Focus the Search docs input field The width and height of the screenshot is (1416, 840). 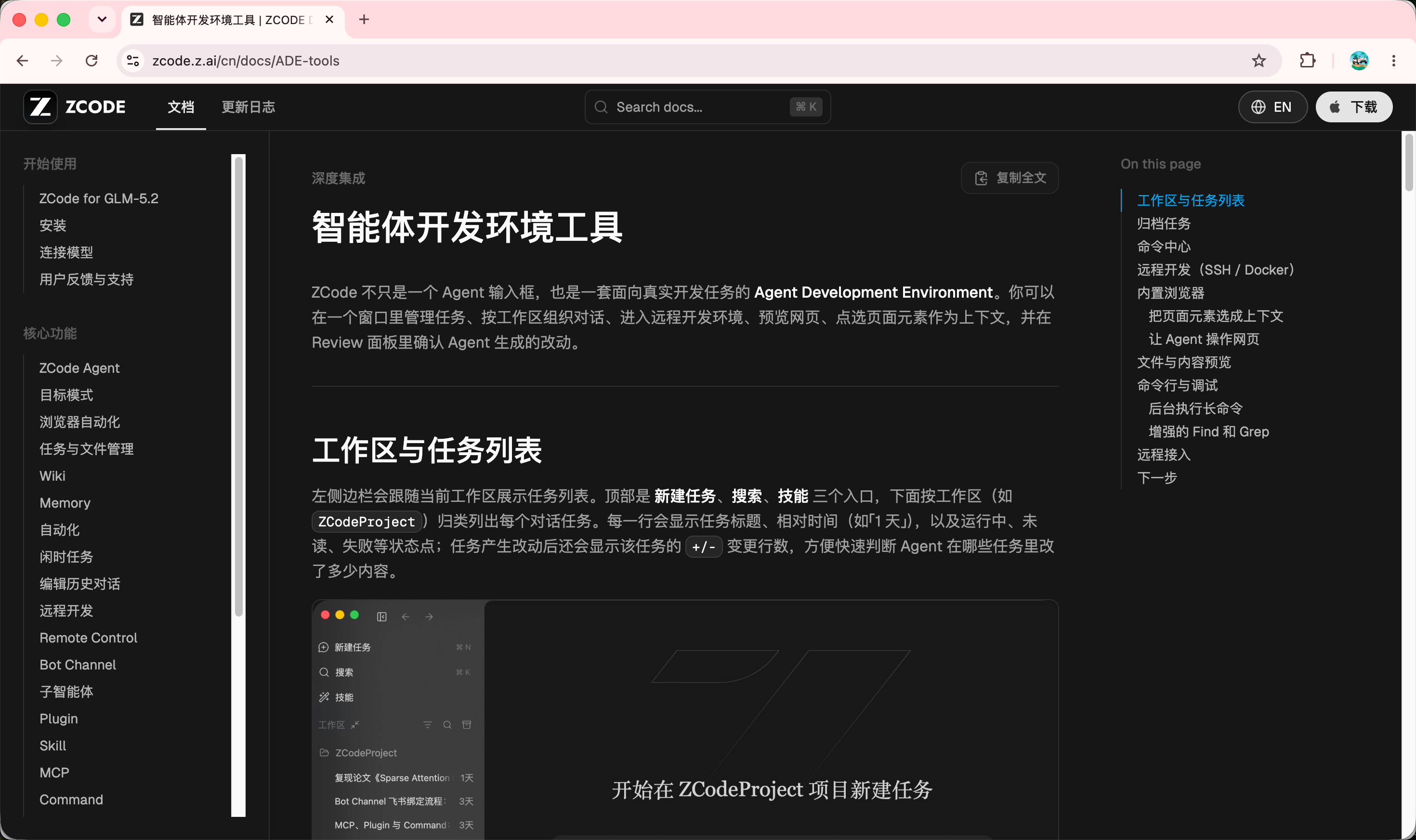pos(708,107)
